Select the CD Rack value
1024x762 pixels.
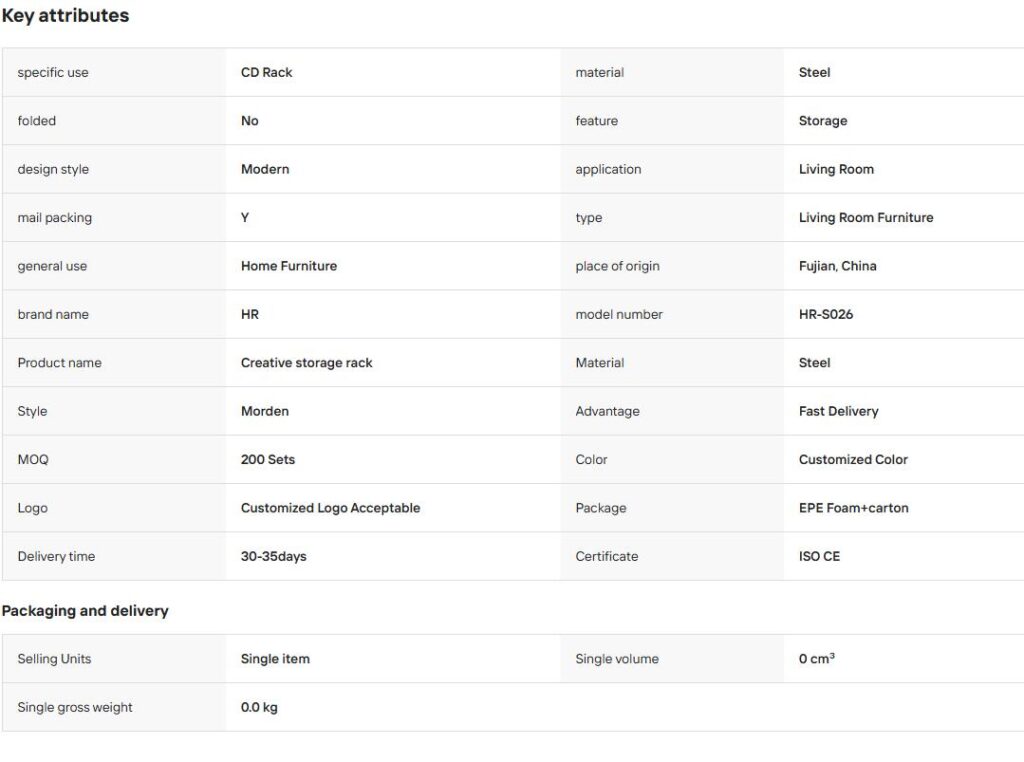(266, 72)
